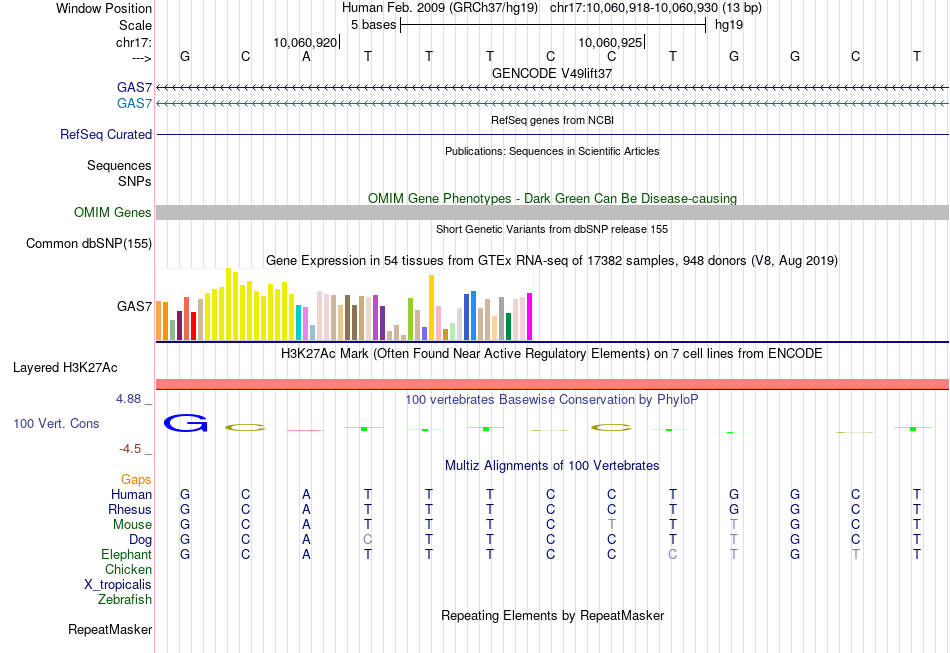
Task: Click the Repeating Elements by RepeatMasker title
Action: (552, 616)
